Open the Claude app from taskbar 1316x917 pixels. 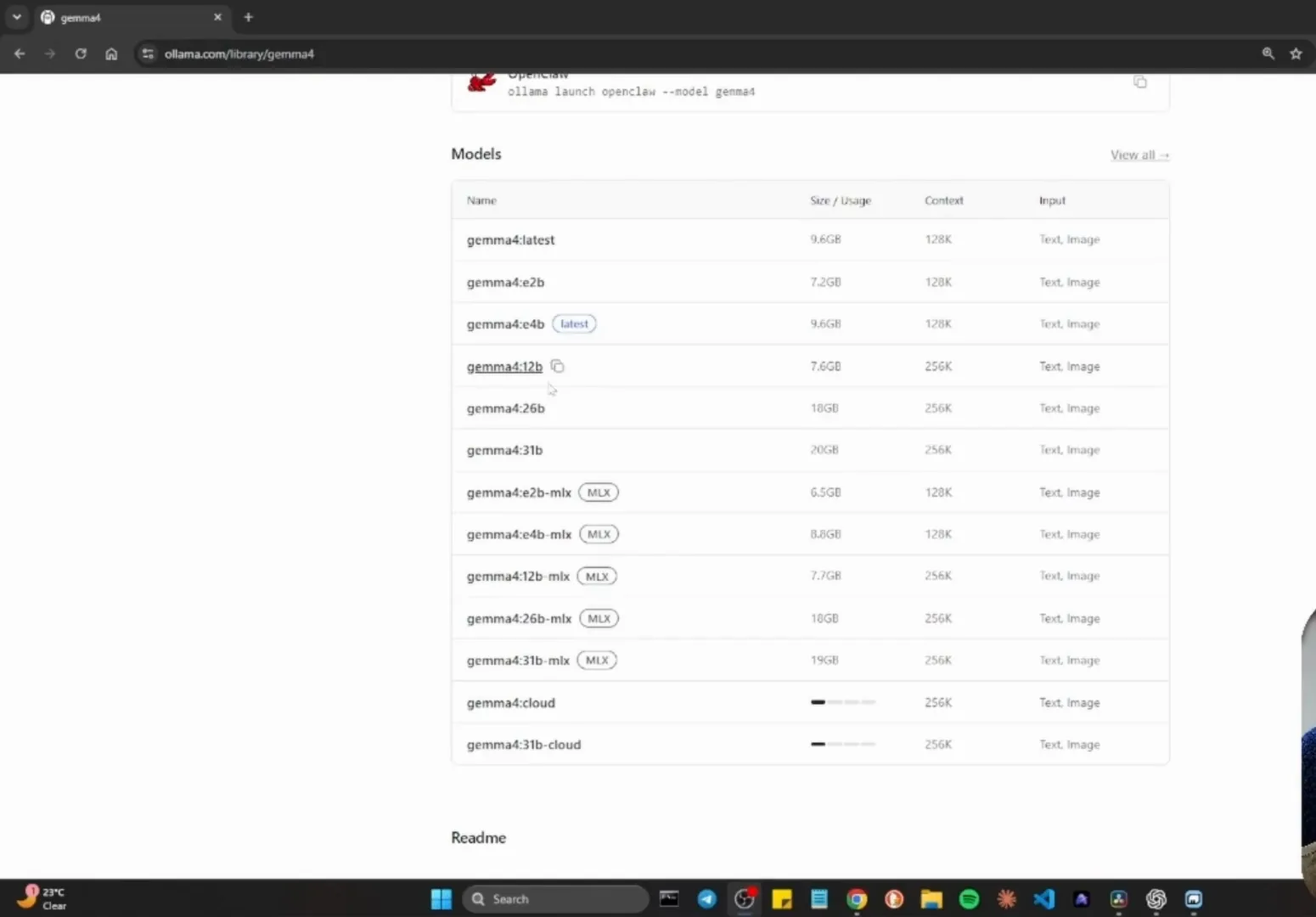(1006, 899)
